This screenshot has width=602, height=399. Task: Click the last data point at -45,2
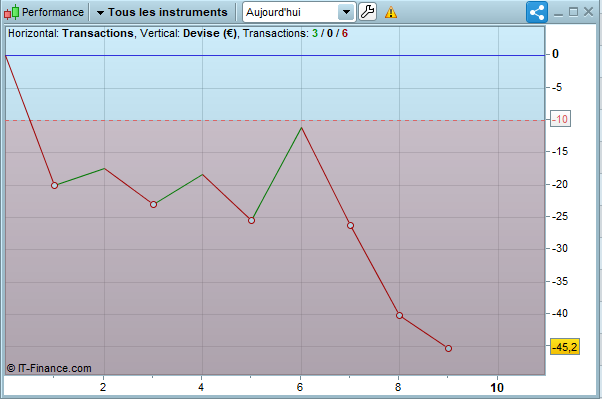(448, 348)
